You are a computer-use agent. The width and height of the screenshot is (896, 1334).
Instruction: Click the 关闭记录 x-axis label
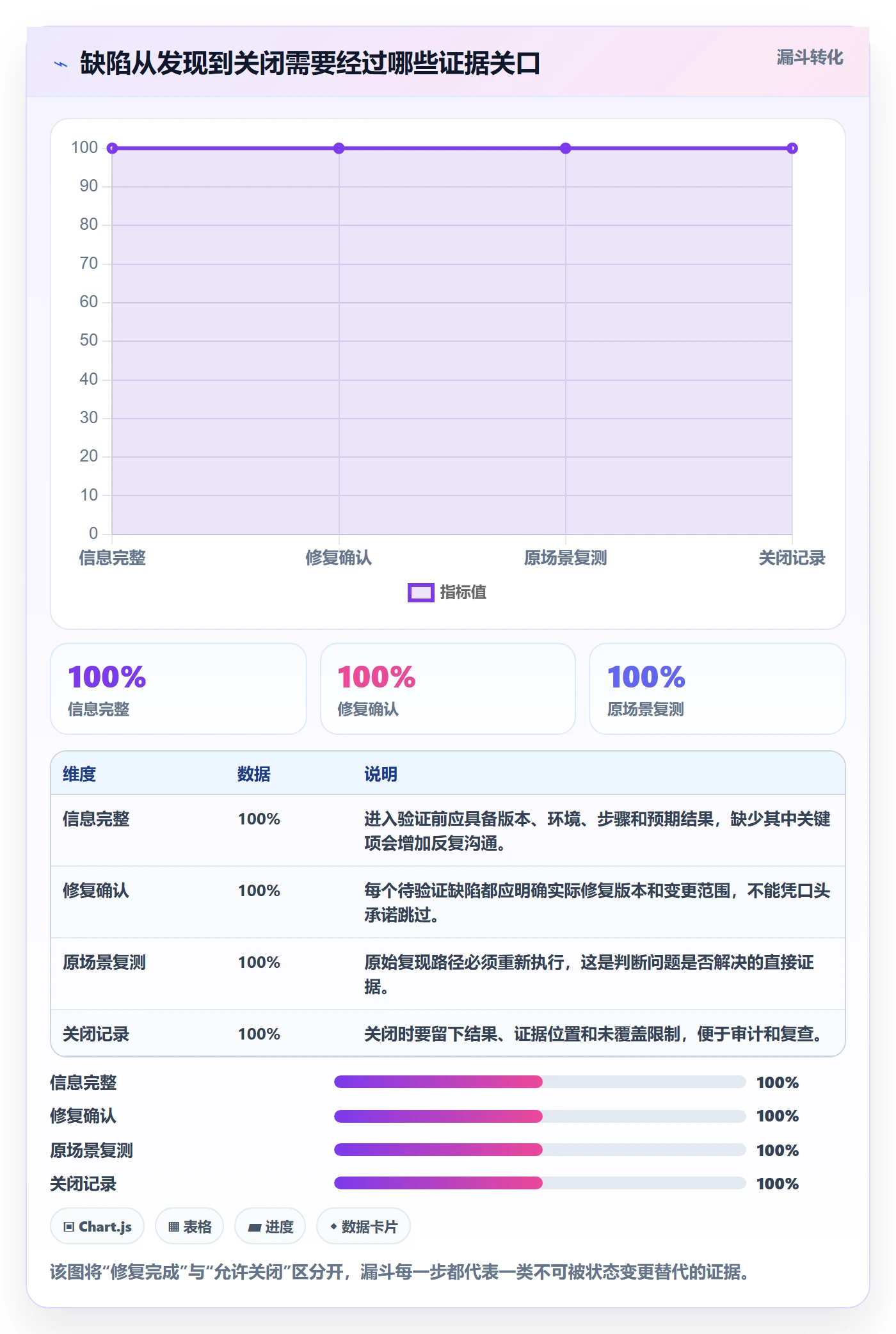tap(792, 558)
